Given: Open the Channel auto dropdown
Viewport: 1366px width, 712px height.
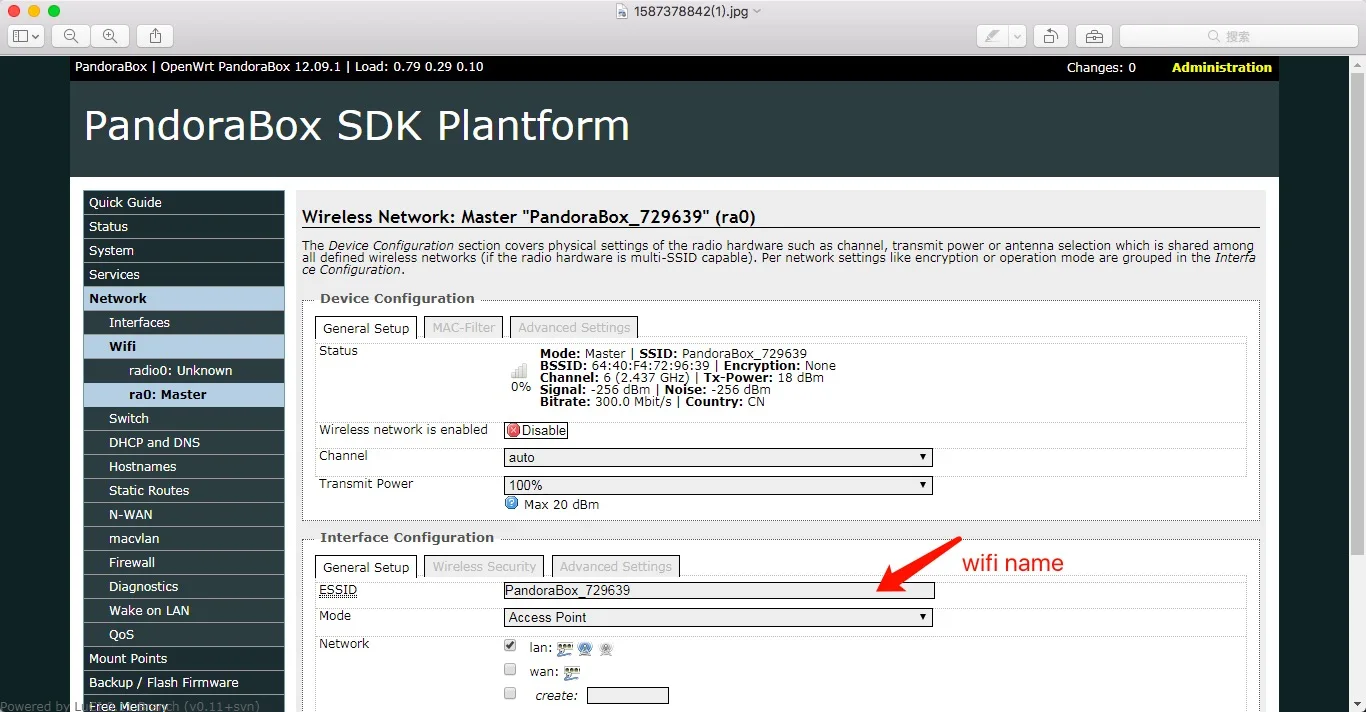Looking at the screenshot, I should pyautogui.click(x=718, y=457).
